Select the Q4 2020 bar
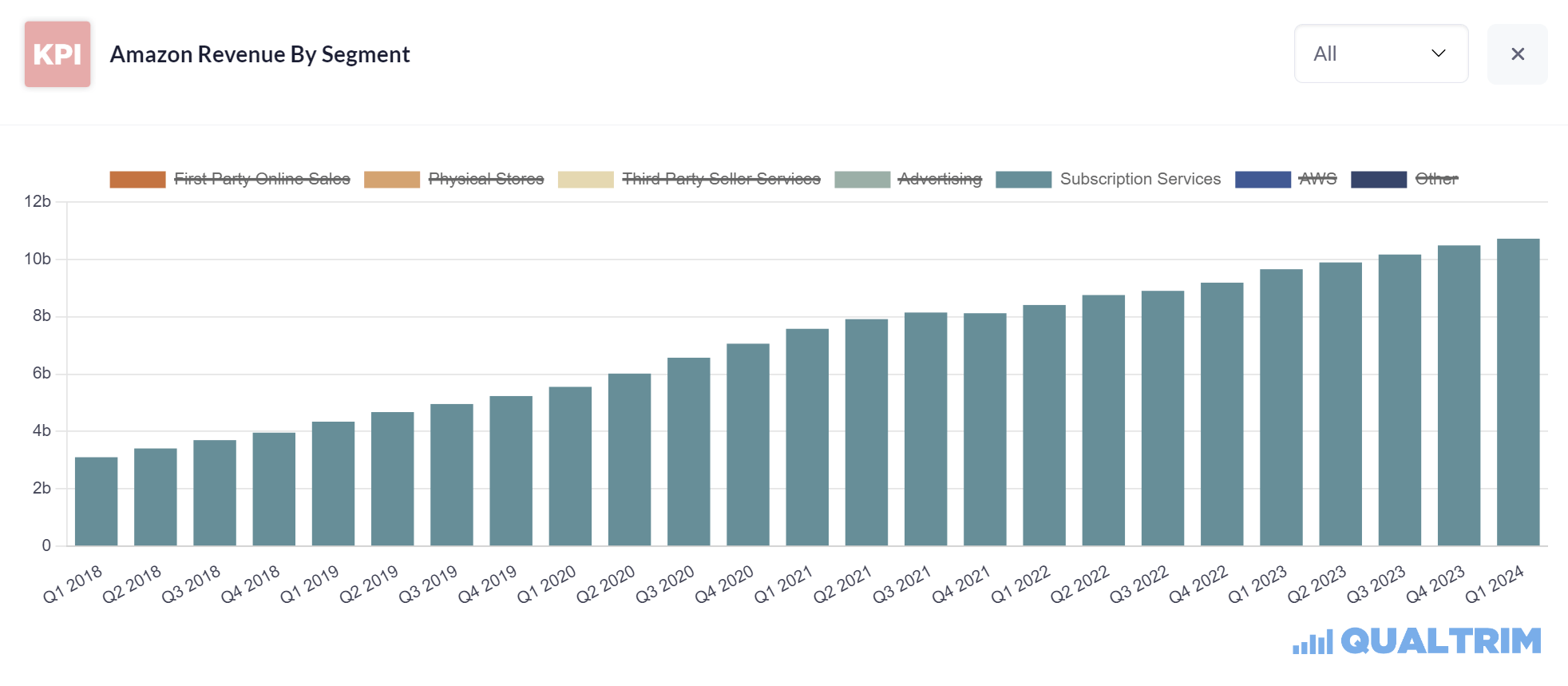Screen dimensions: 1568x686 [748, 445]
